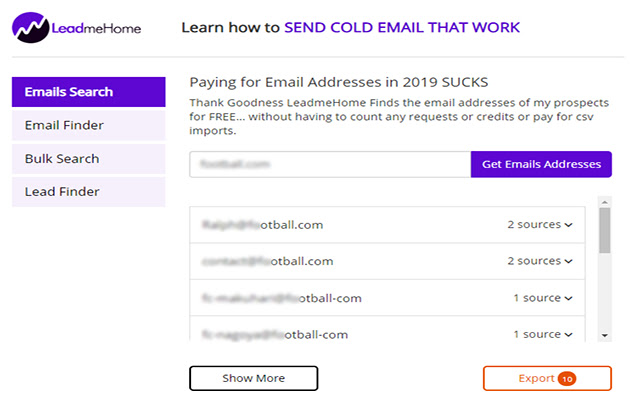640x400 pixels.
Task: Expand 2 sources for contact email row
Action: (x=540, y=261)
